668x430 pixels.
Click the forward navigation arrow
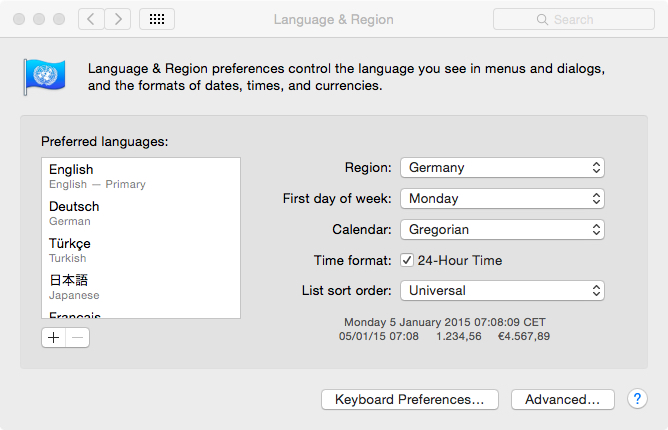pyautogui.click(x=118, y=19)
